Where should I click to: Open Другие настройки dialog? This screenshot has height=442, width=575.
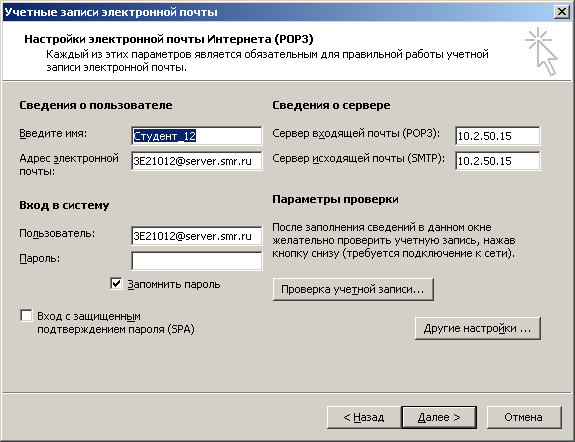[478, 328]
